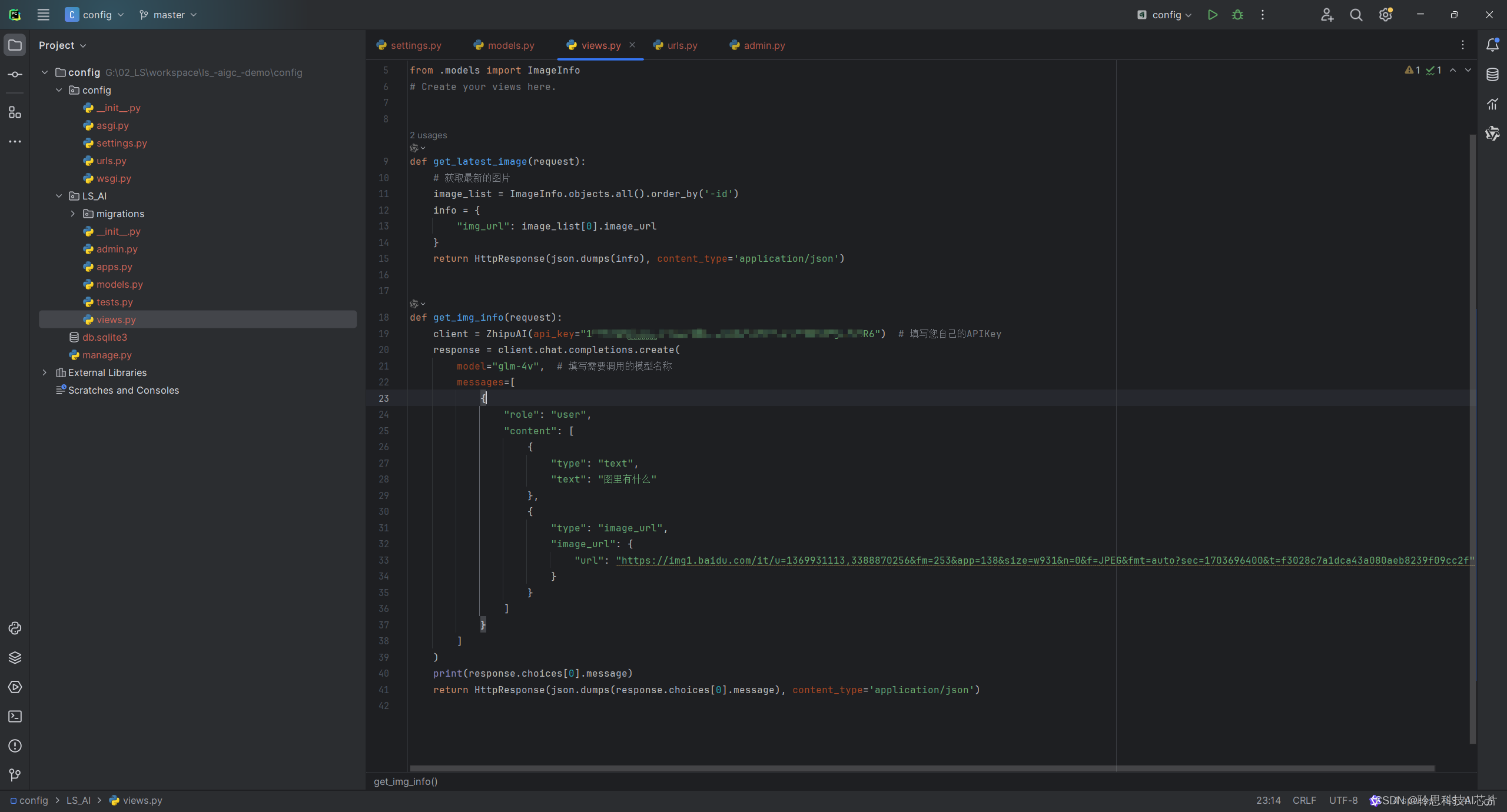The height and width of the screenshot is (812, 1507).
Task: Open the Commit tool window
Action: [x=15, y=75]
